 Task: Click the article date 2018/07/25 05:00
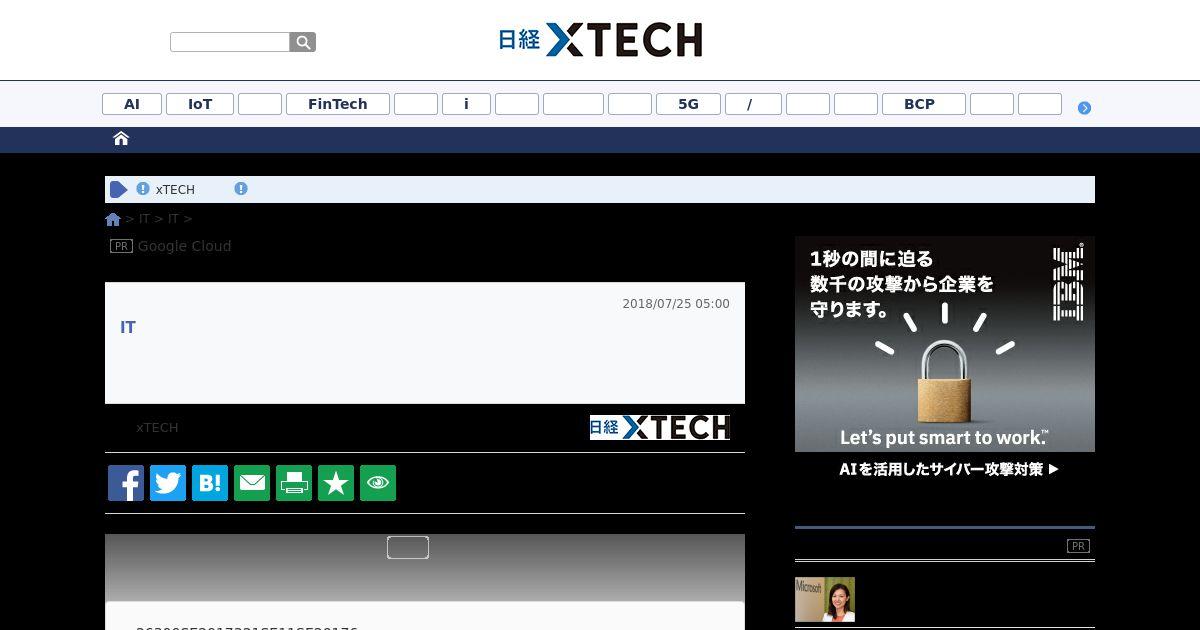[x=676, y=304]
